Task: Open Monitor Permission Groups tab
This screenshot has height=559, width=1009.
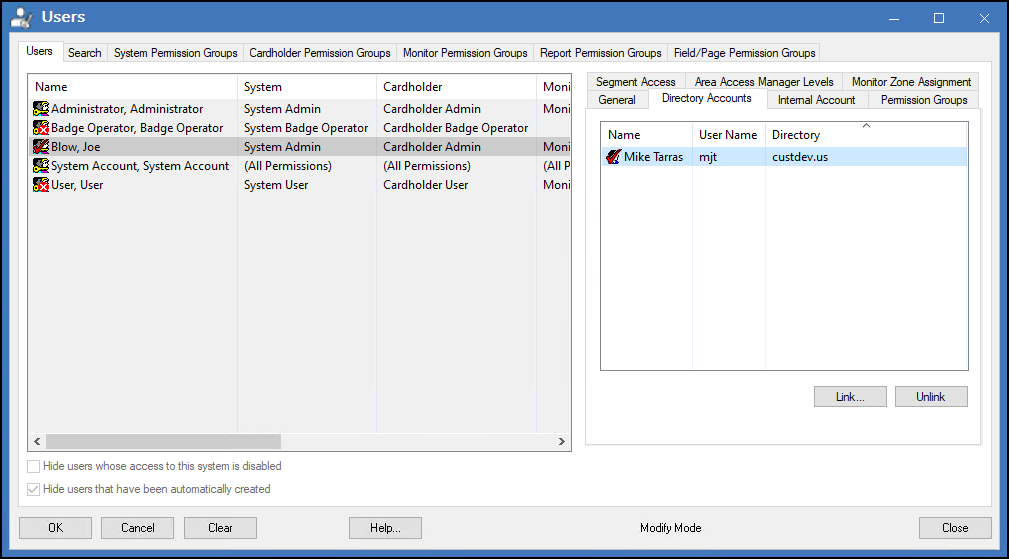Action: click(x=465, y=53)
